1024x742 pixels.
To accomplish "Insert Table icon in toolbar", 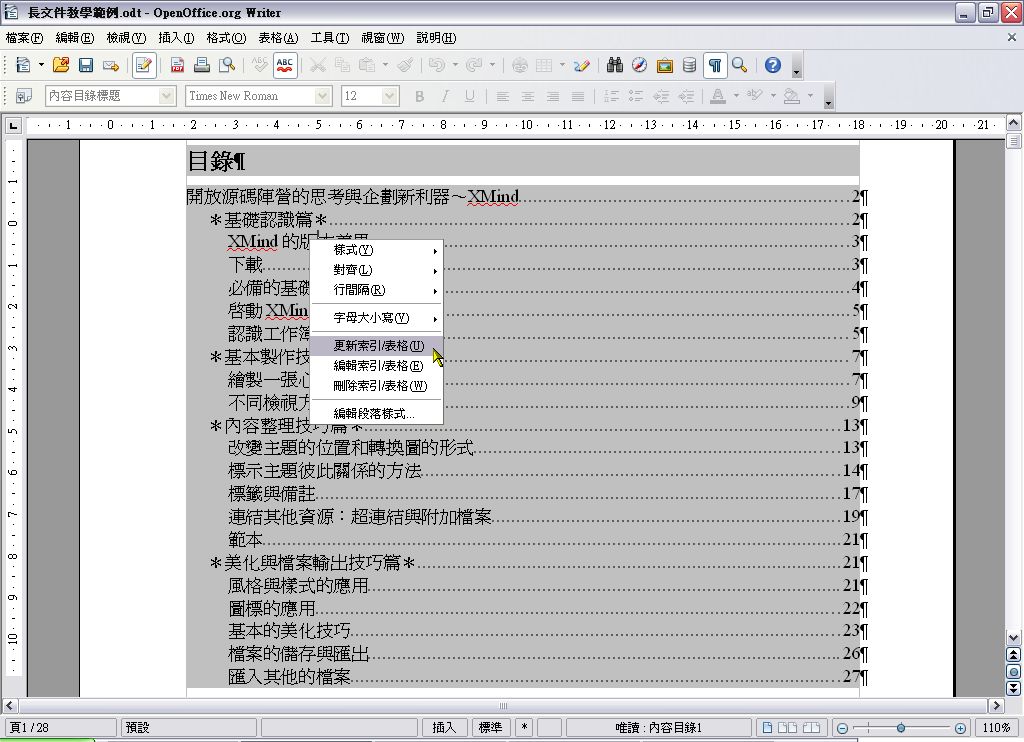I will [544, 65].
